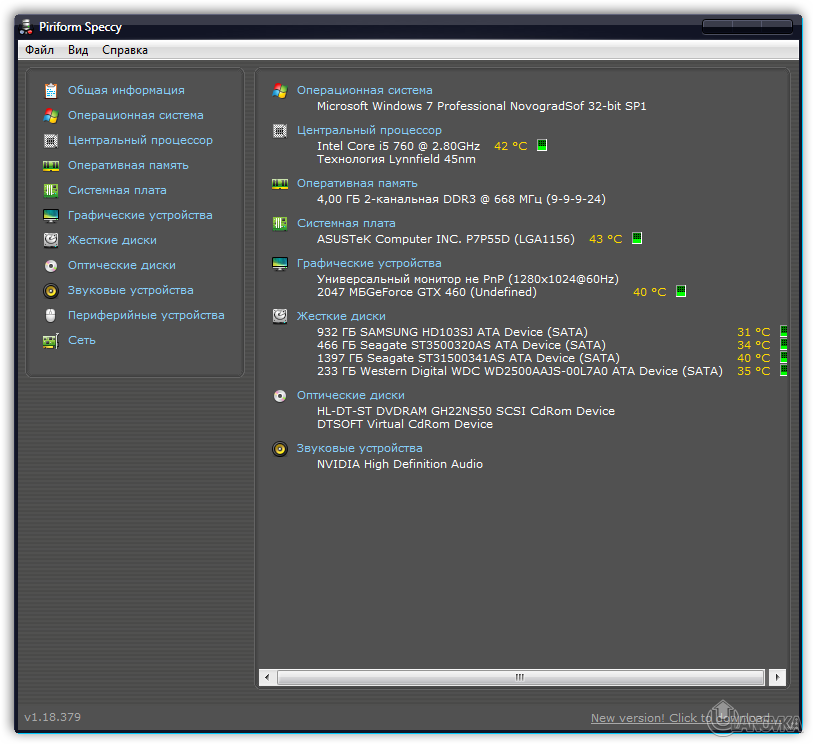This screenshot has width=814, height=745.
Task: Click the horizontal scrollbar right arrow
Action: tap(777, 677)
